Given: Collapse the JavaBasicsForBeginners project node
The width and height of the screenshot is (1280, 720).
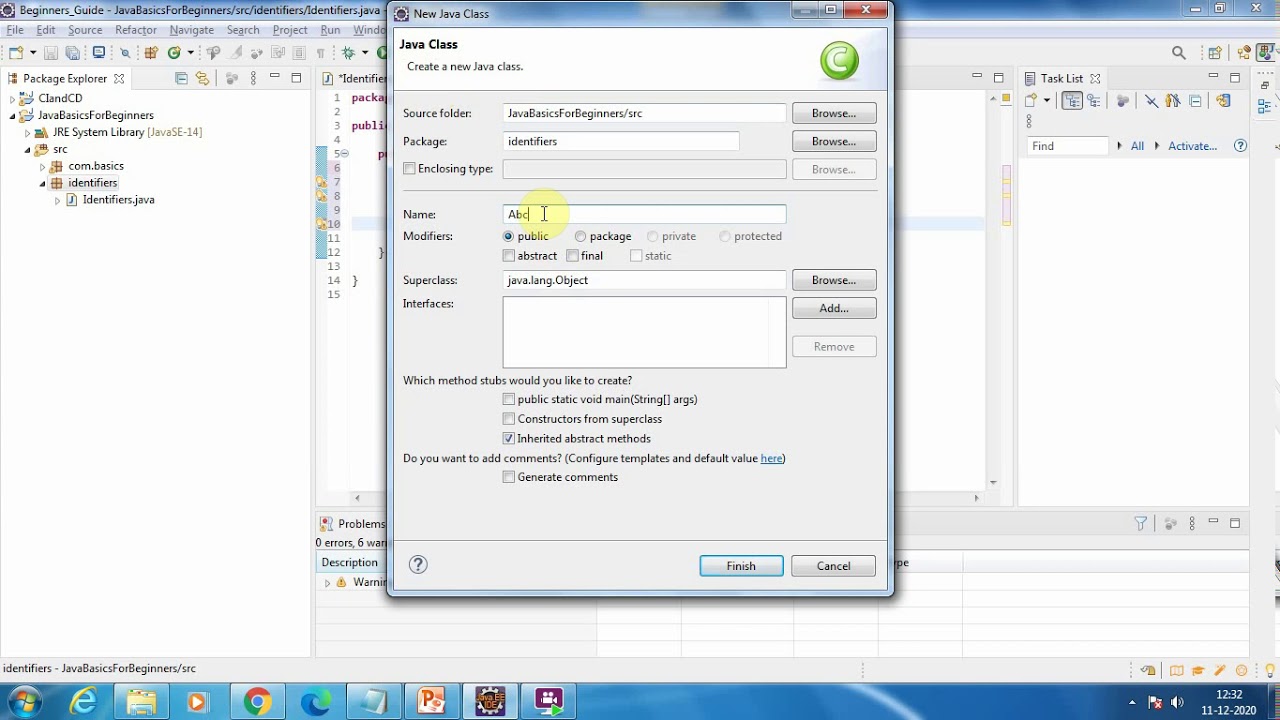Looking at the screenshot, I should (x=13, y=115).
